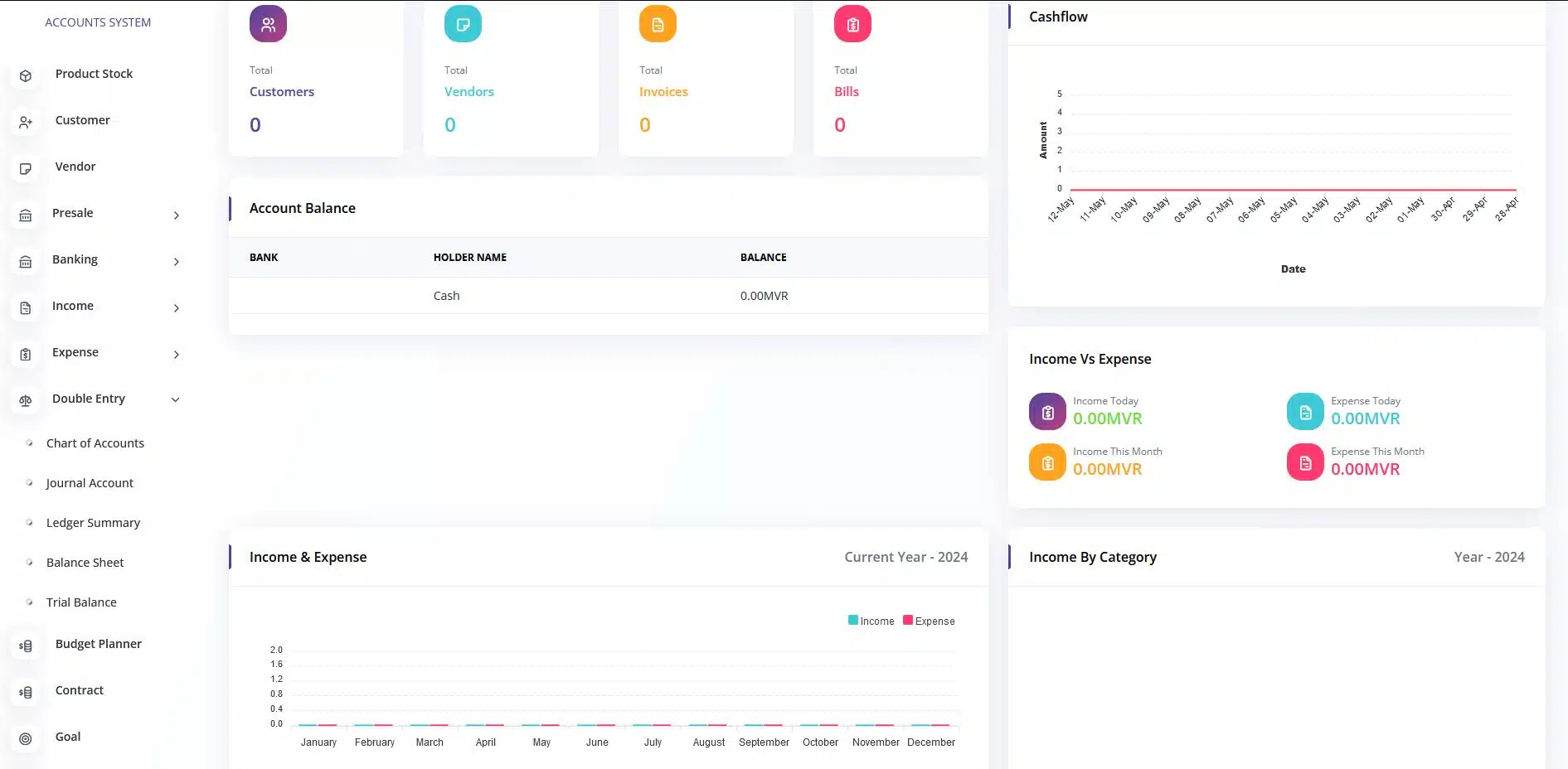Viewport: 1568px width, 769px height.
Task: Click the Budget Planner coins icon
Action: click(26, 646)
